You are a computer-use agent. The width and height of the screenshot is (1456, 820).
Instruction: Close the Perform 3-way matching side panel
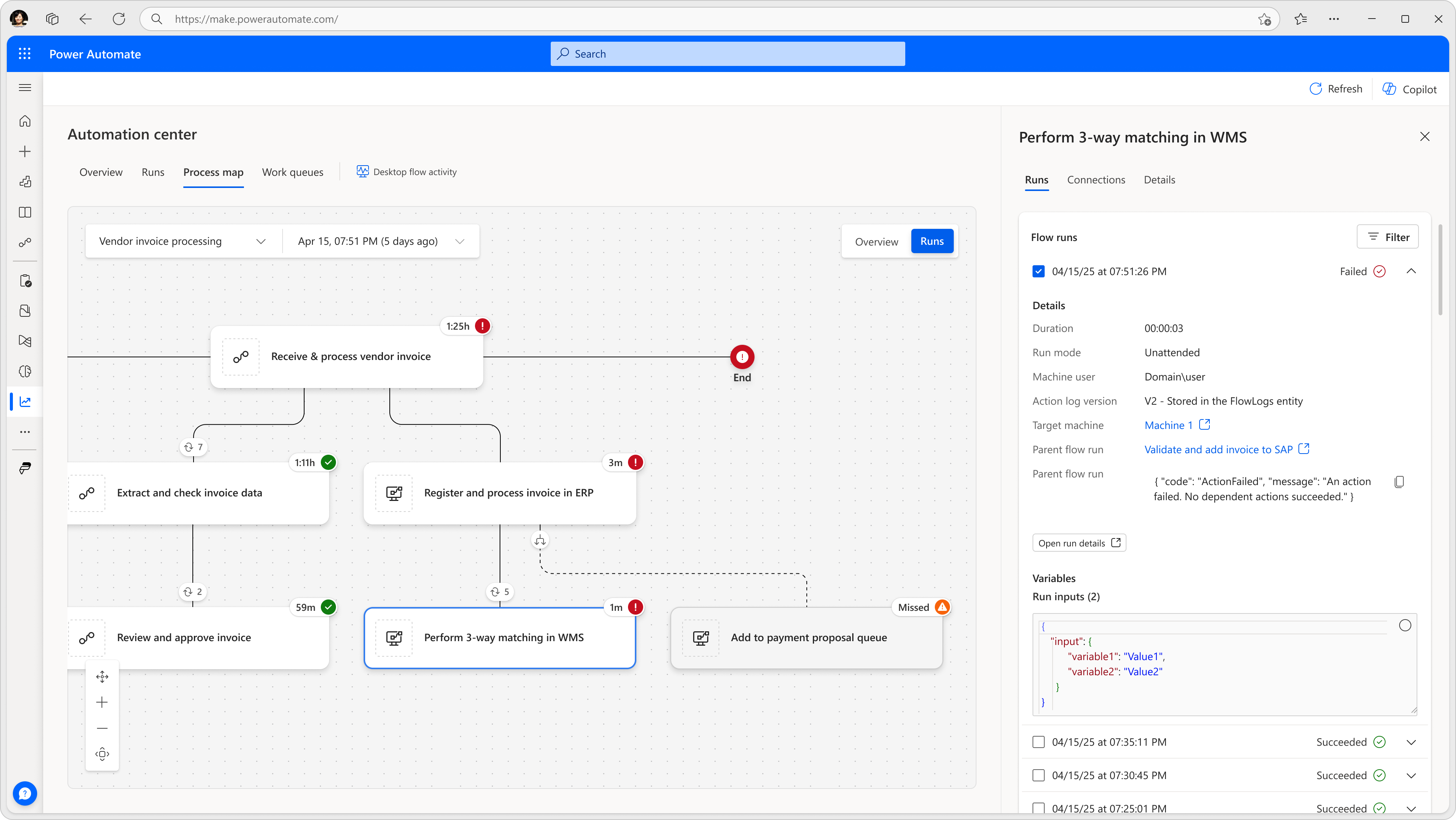[x=1424, y=137]
